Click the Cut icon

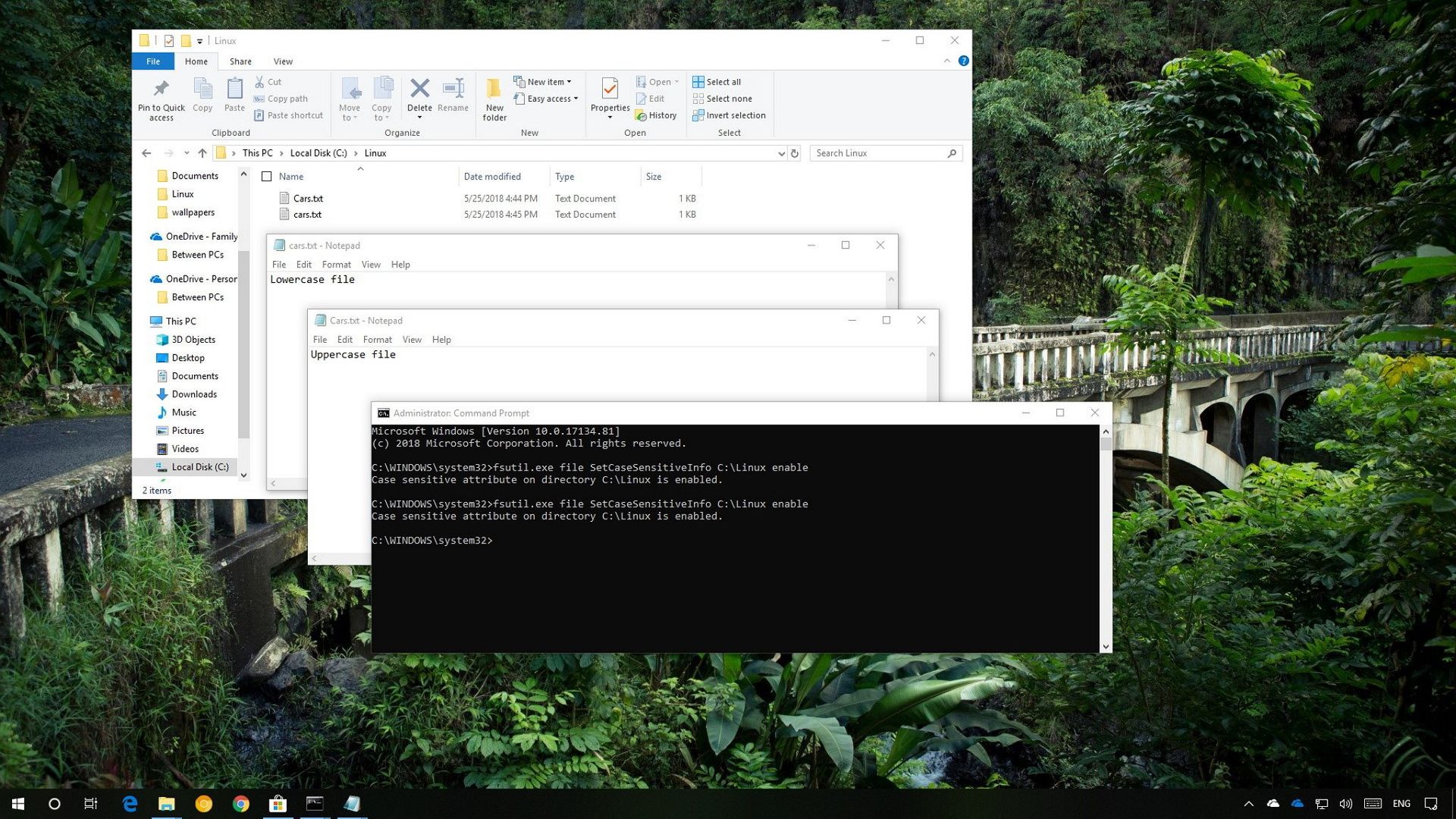point(261,81)
